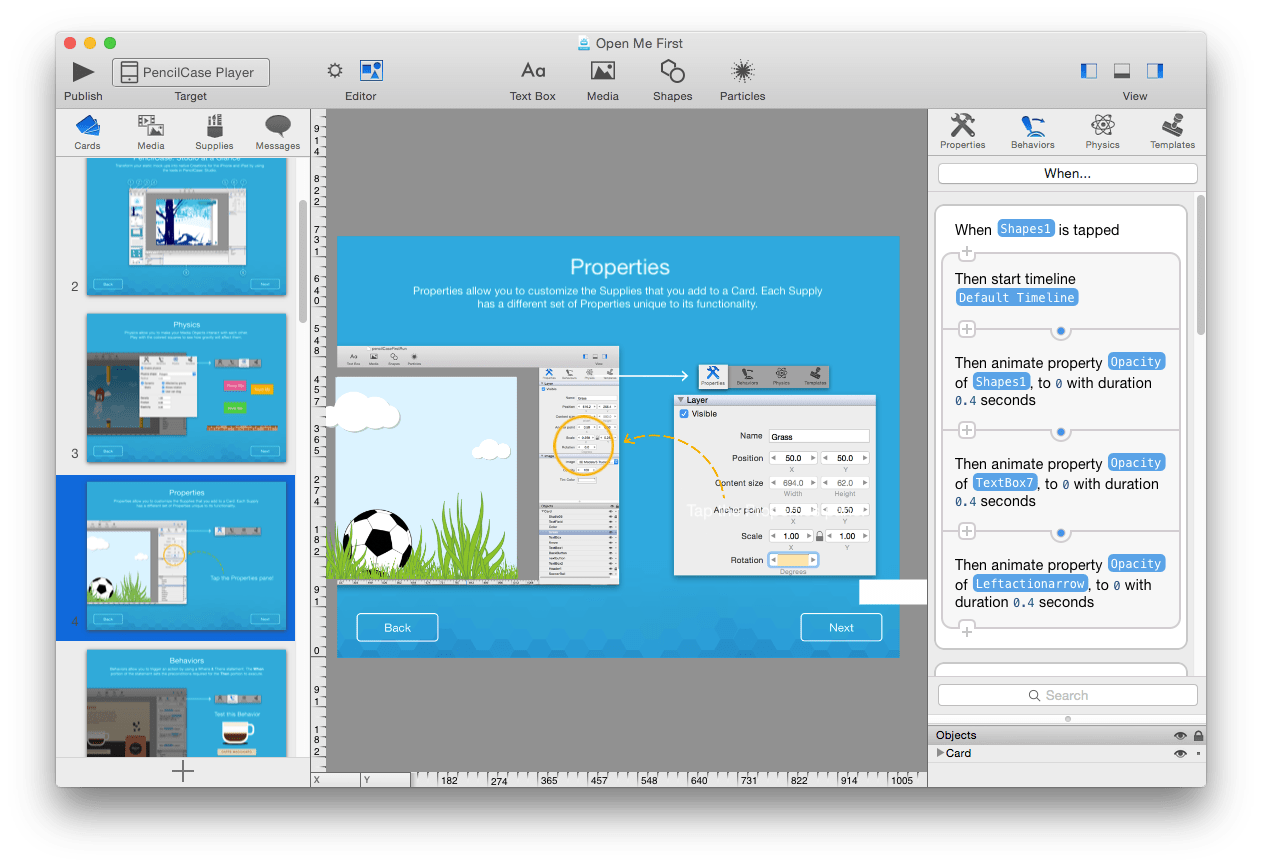Toggle the right sidebar in View controls
Image resolution: width=1262 pixels, height=867 pixels.
coord(1155,71)
